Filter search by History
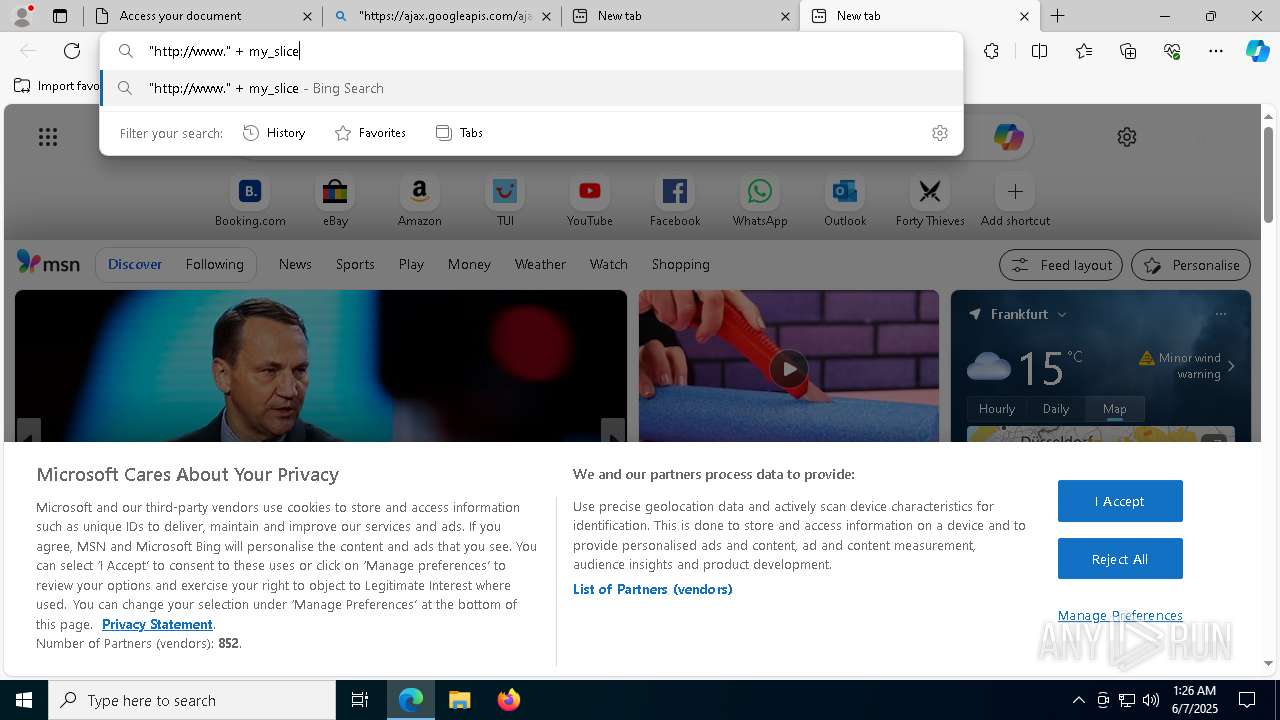The image size is (1280, 720). (274, 133)
